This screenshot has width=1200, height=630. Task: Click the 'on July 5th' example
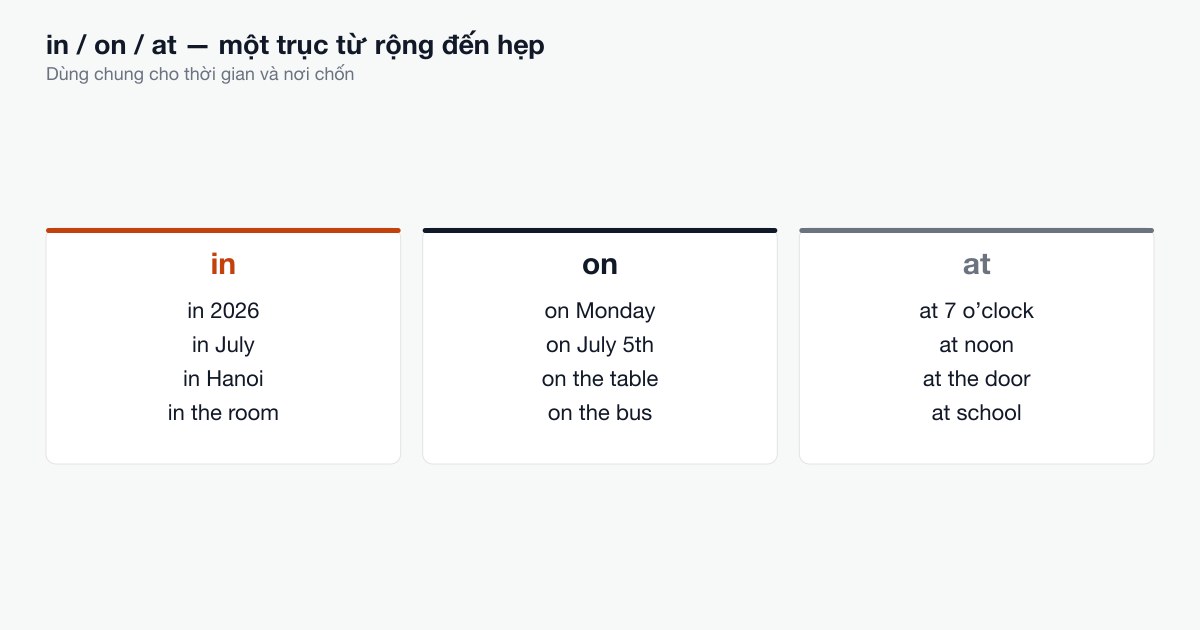tap(600, 345)
